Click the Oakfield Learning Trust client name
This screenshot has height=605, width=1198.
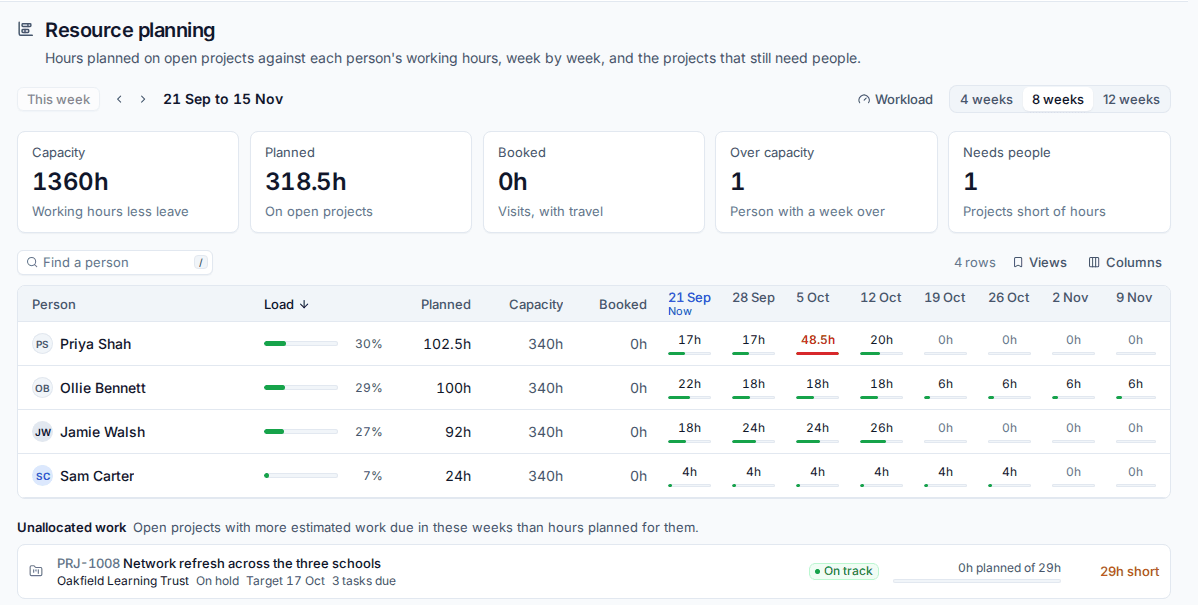click(x=122, y=581)
